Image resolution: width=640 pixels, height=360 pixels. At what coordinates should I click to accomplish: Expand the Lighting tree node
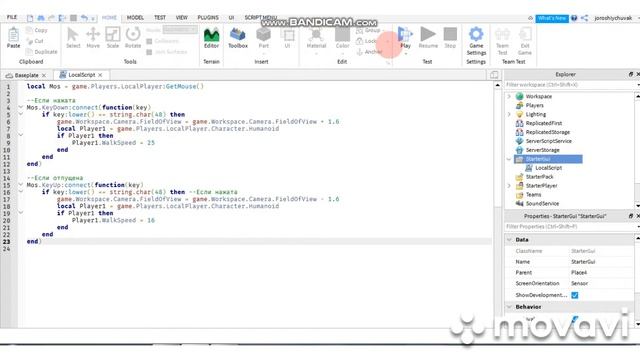[x=509, y=114]
